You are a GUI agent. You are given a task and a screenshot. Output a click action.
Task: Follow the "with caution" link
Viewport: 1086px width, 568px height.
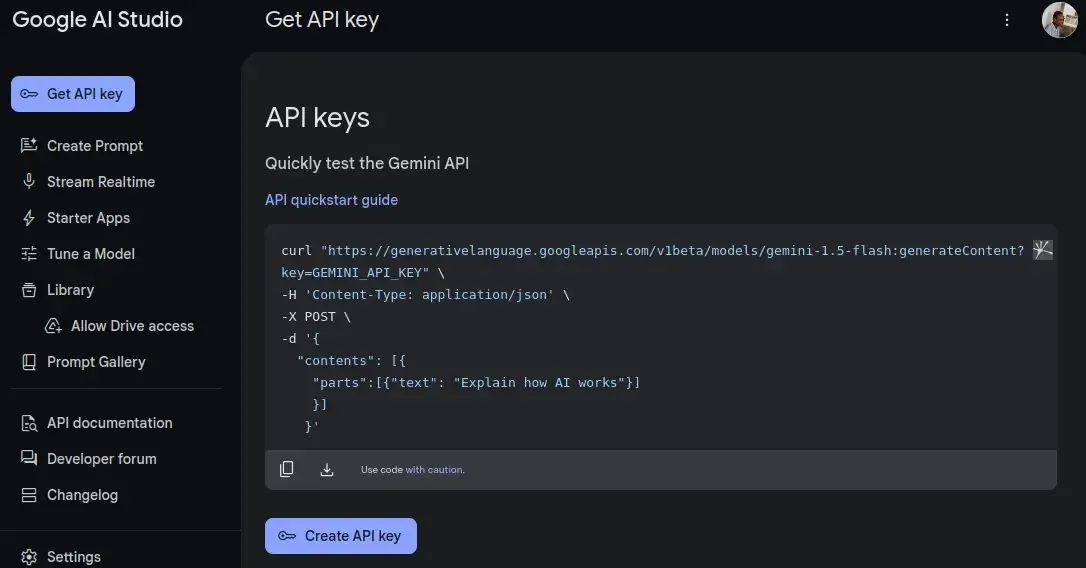point(434,470)
